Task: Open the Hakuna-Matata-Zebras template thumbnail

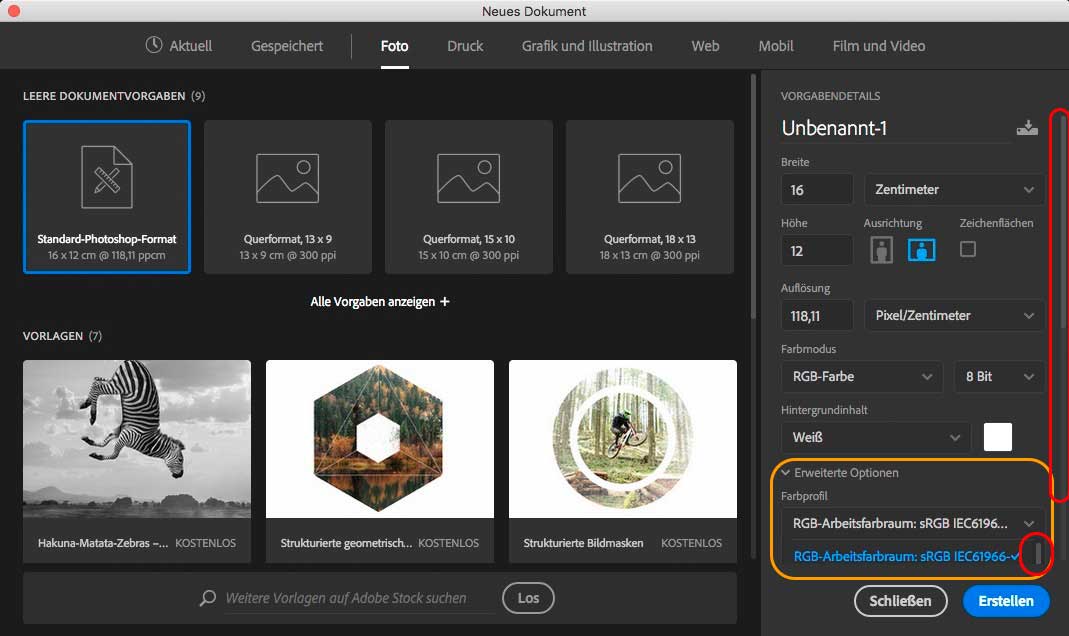Action: tap(137, 440)
